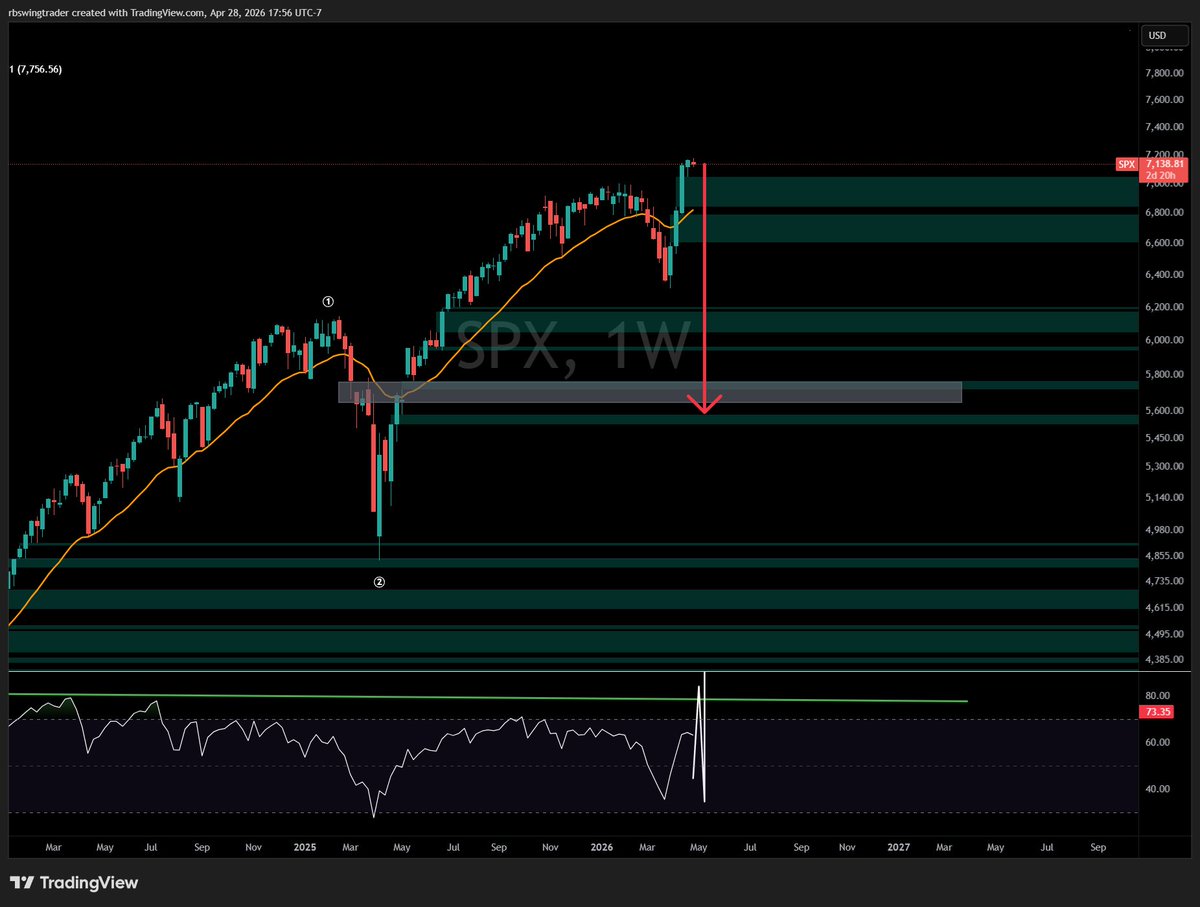1200x907 pixels.
Task: Click the 7,800.00 price axis label
Action: click(1166, 74)
